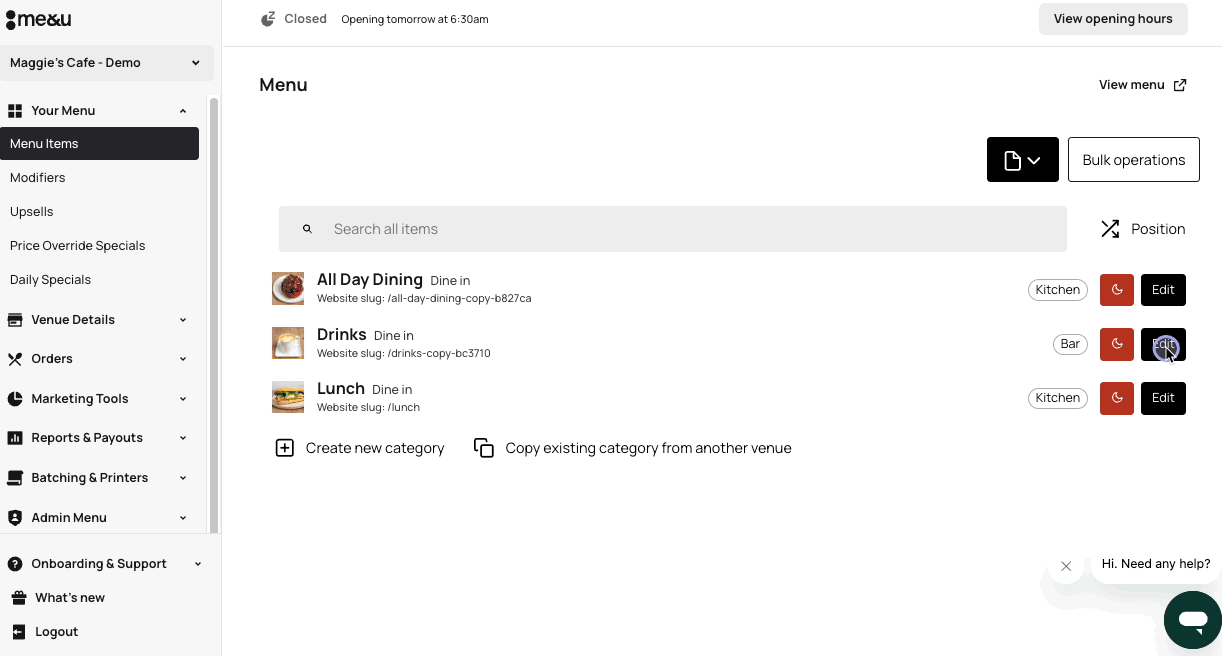Click the external link icon beside View menu
The image size is (1222, 656).
pos(1180,85)
